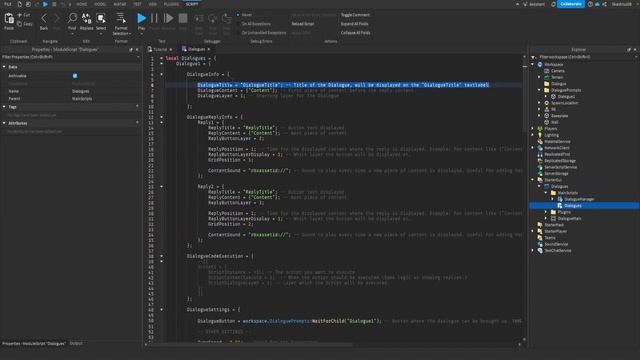
Task: Open the Format Selection dropdown arrow
Action: click(x=130, y=34)
